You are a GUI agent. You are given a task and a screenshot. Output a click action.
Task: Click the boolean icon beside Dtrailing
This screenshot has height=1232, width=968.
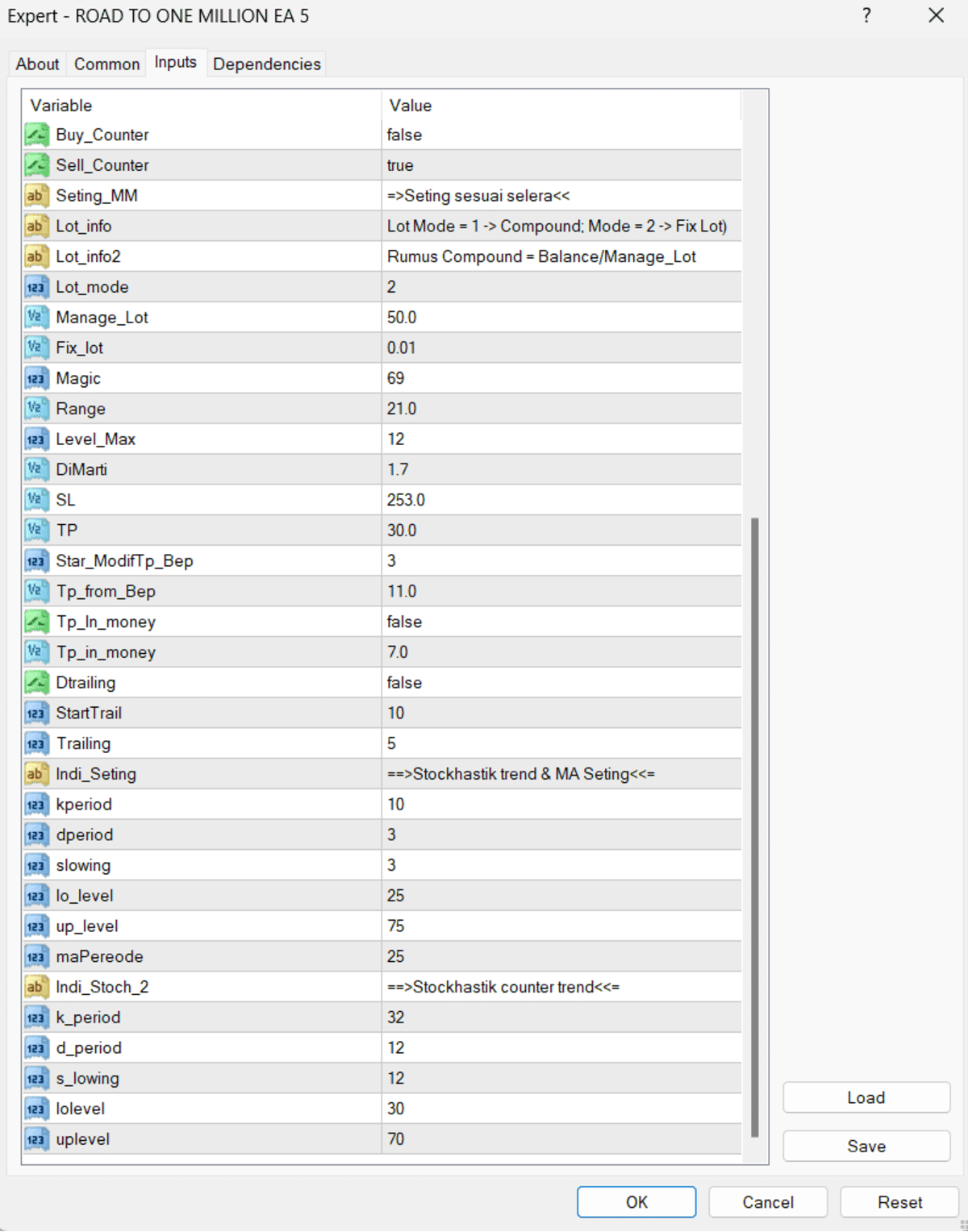click(36, 683)
